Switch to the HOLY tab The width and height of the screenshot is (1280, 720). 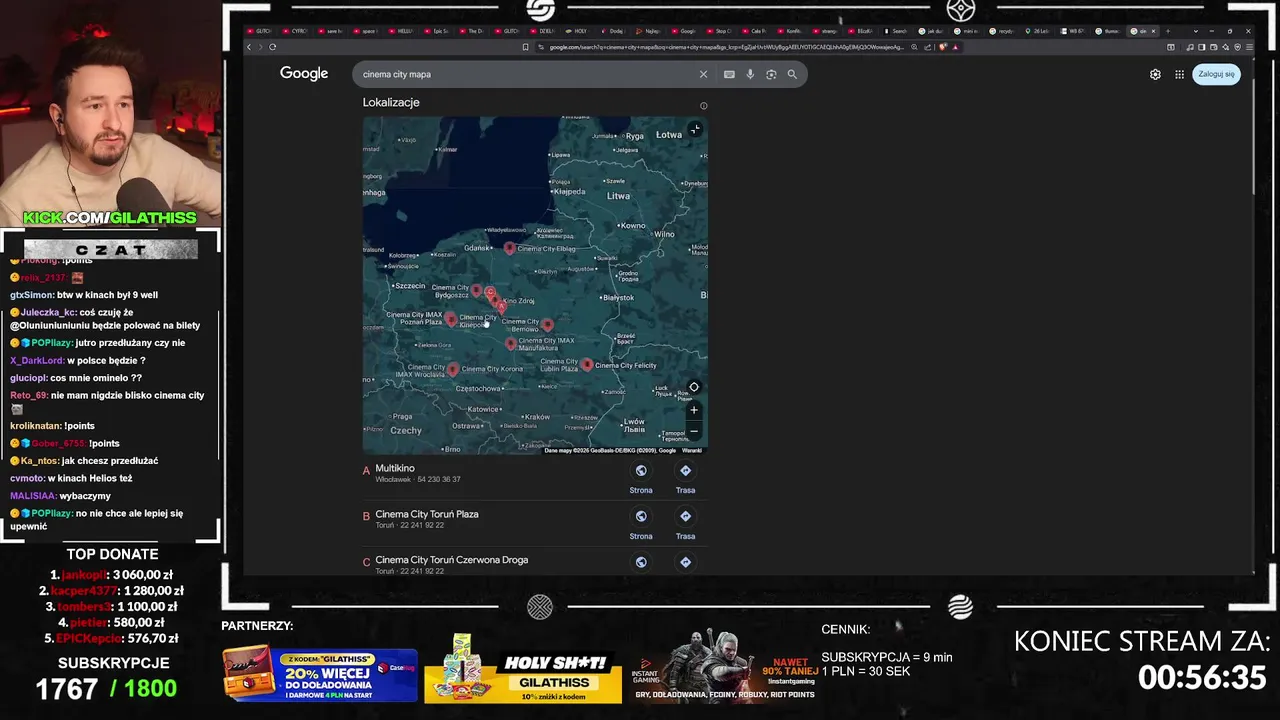(x=577, y=31)
